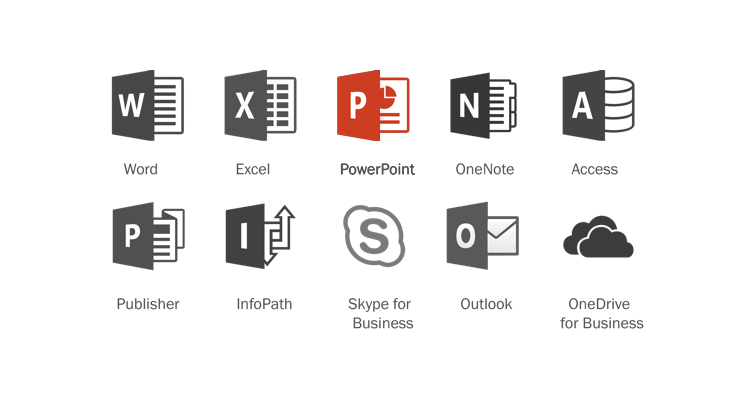750x400 pixels.
Task: Open the Word app icon
Action: pyautogui.click(x=148, y=105)
